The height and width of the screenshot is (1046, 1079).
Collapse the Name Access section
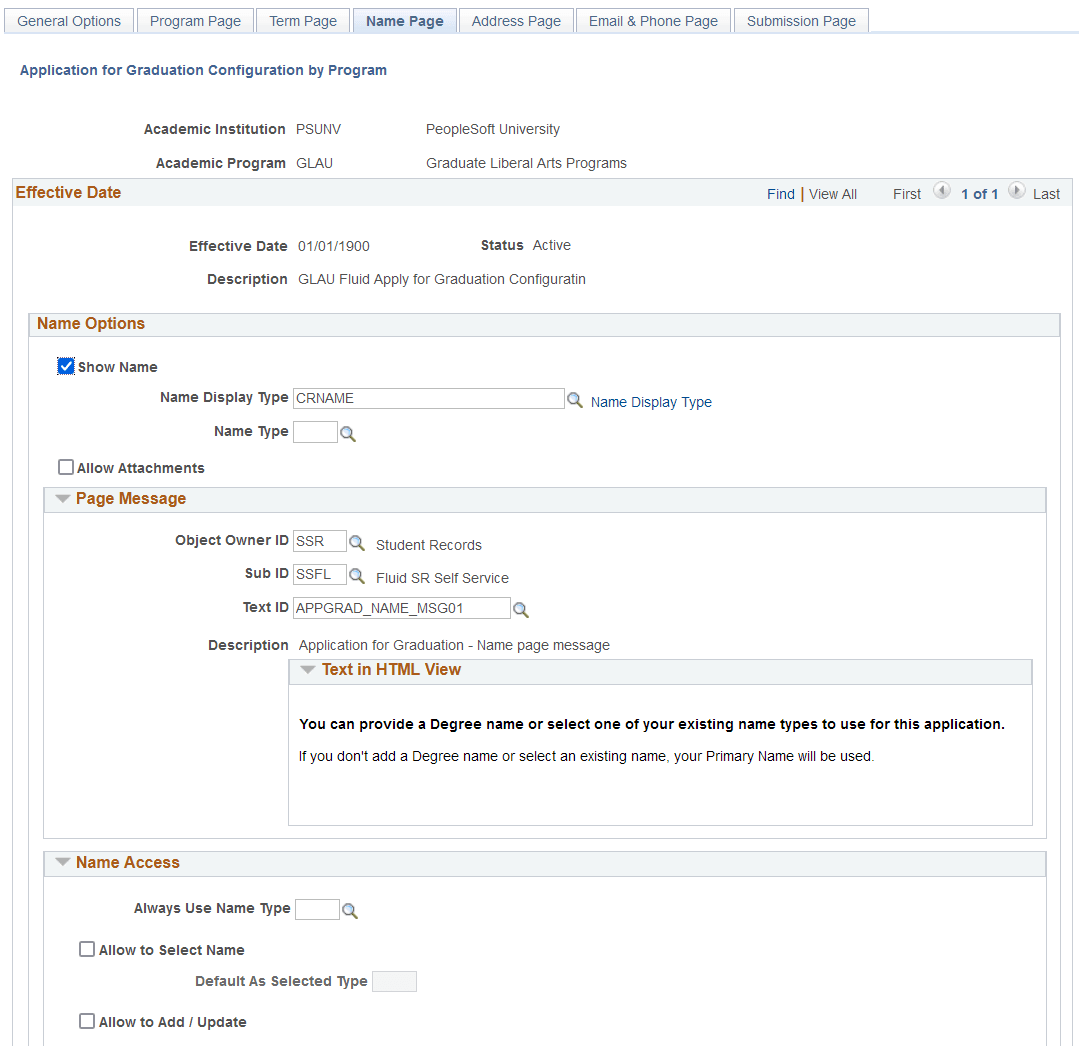[x=63, y=862]
